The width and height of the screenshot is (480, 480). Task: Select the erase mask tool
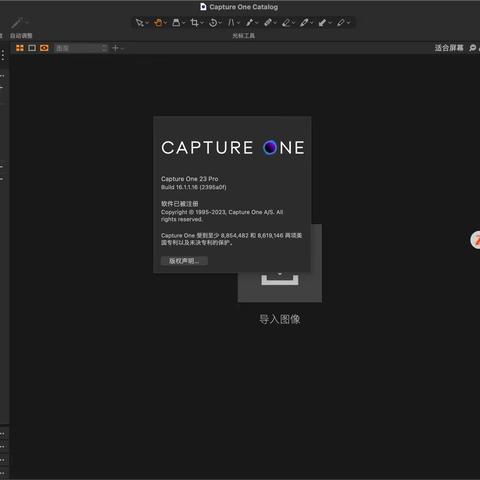(286, 23)
